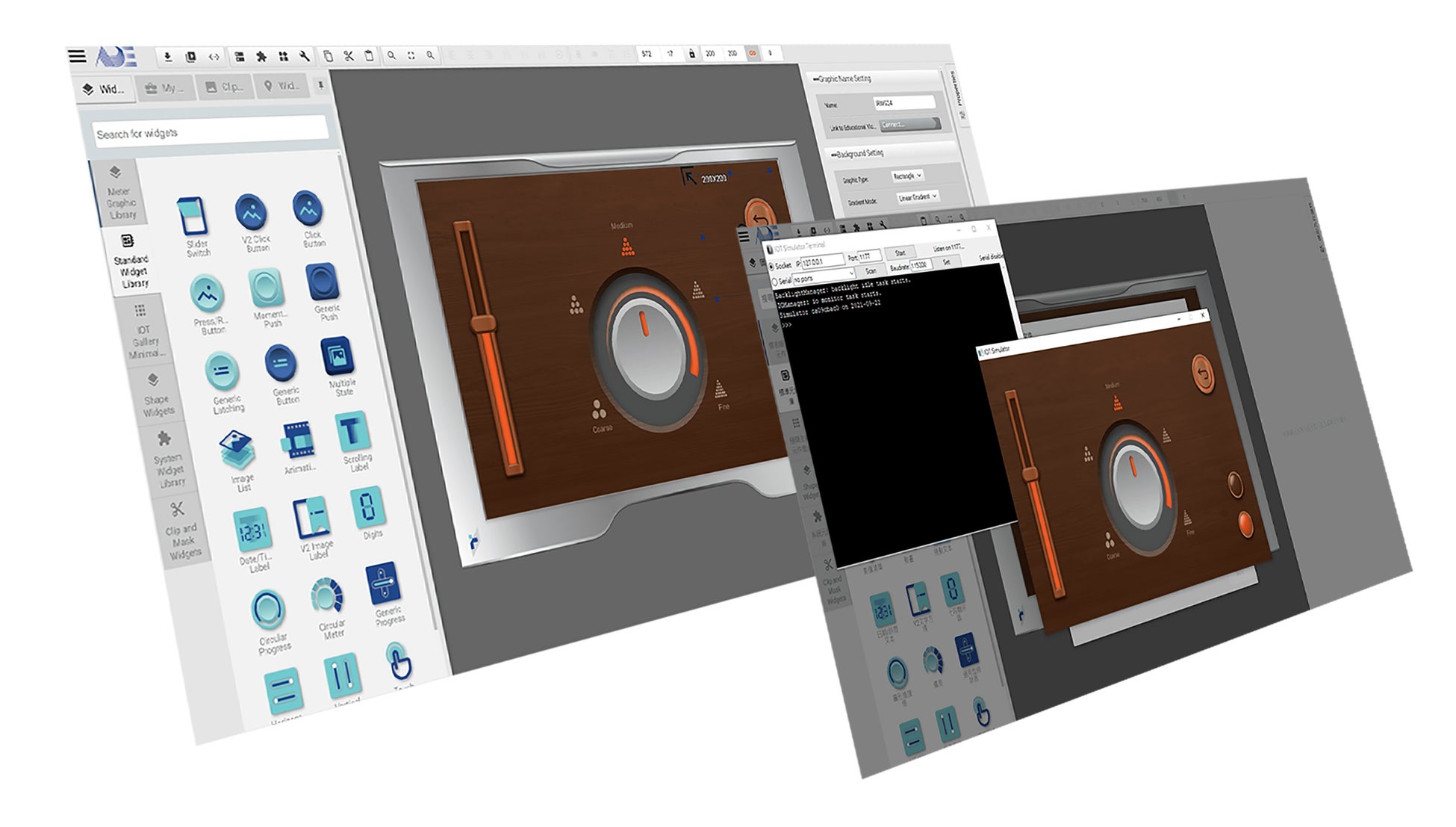Select the Slider Switch widget

[193, 217]
